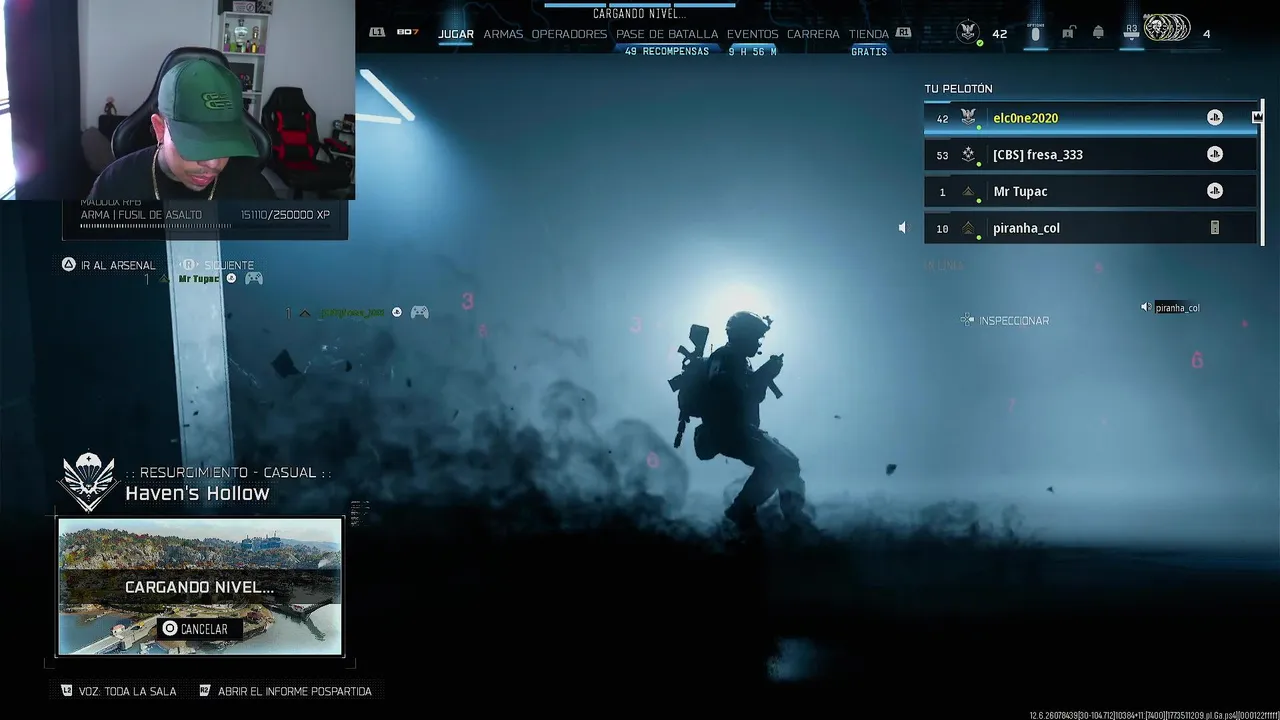The image size is (1280, 720).
Task: Select Mr Tupac squad row
Action: pos(1090,191)
